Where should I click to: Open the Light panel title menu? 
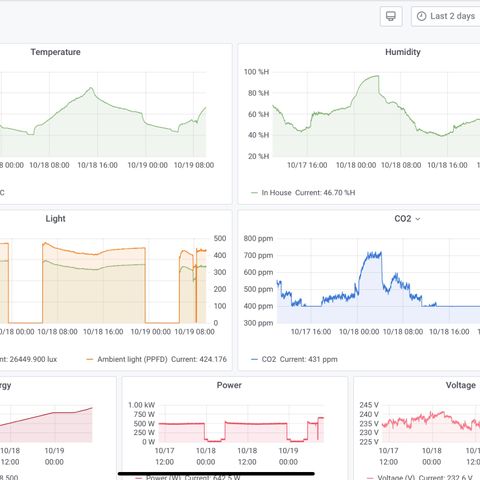55,219
